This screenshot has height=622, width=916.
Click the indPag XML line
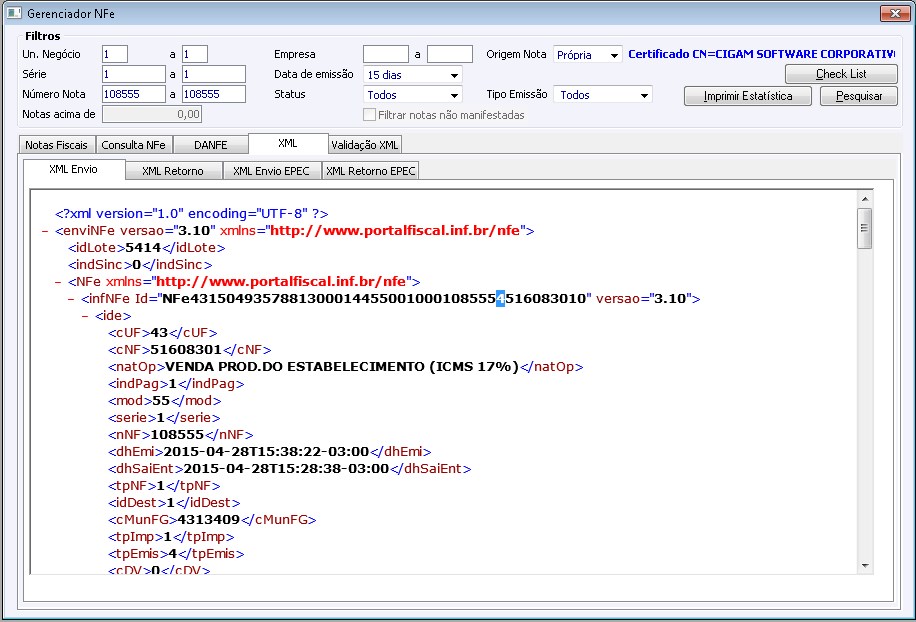tap(176, 384)
